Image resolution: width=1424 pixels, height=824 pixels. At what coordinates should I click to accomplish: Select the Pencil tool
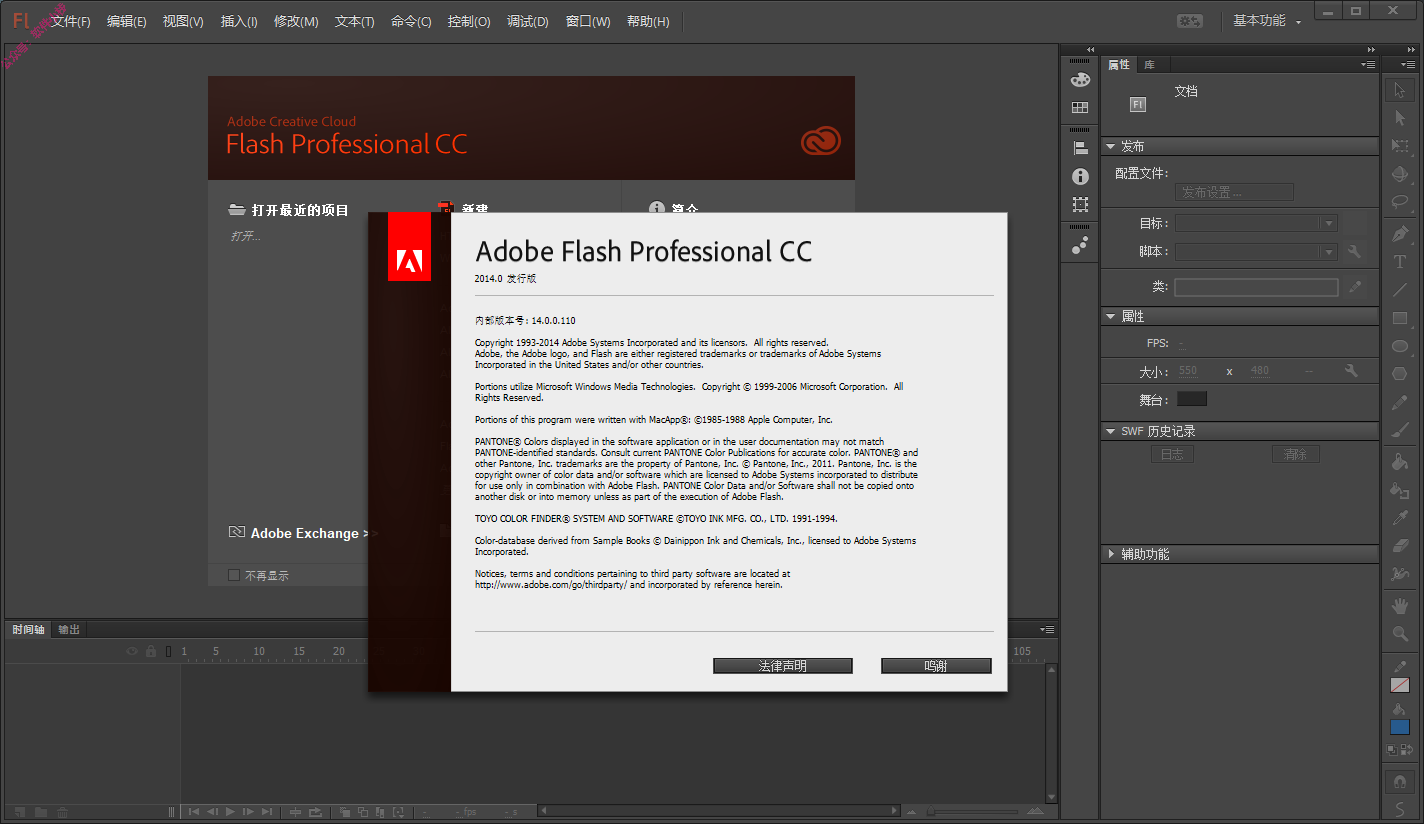[1400, 402]
